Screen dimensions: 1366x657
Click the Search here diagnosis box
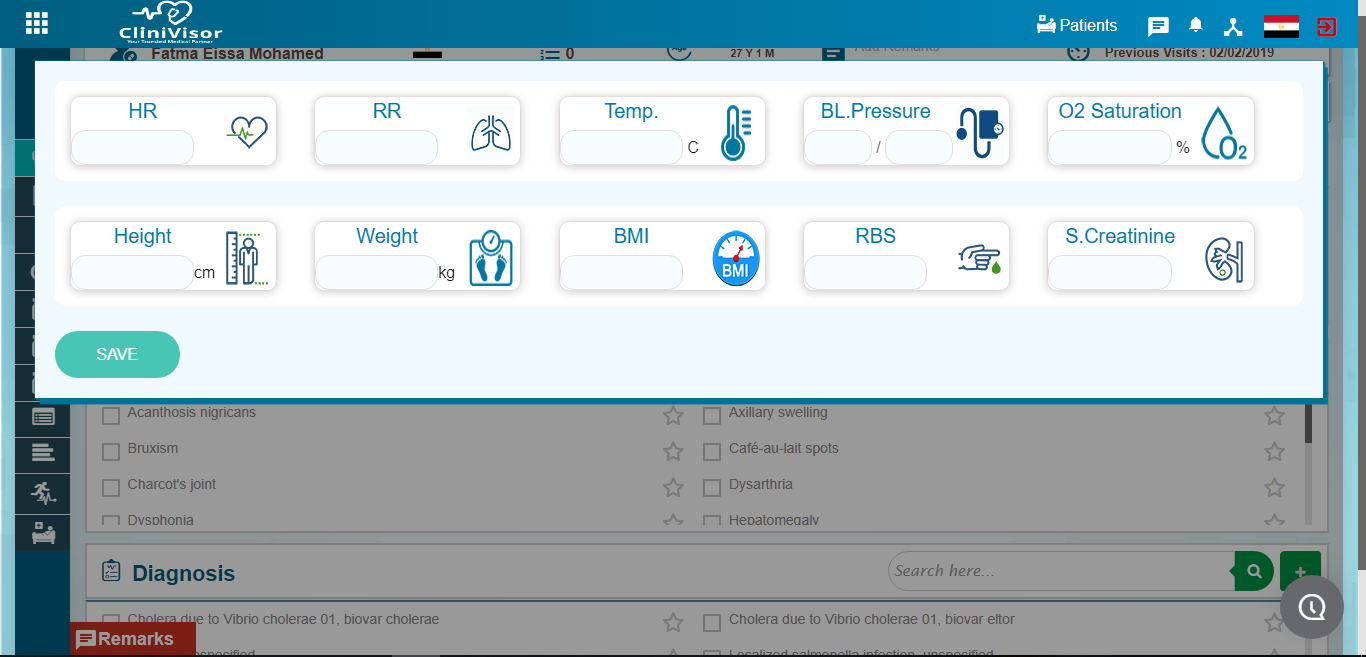point(1061,571)
